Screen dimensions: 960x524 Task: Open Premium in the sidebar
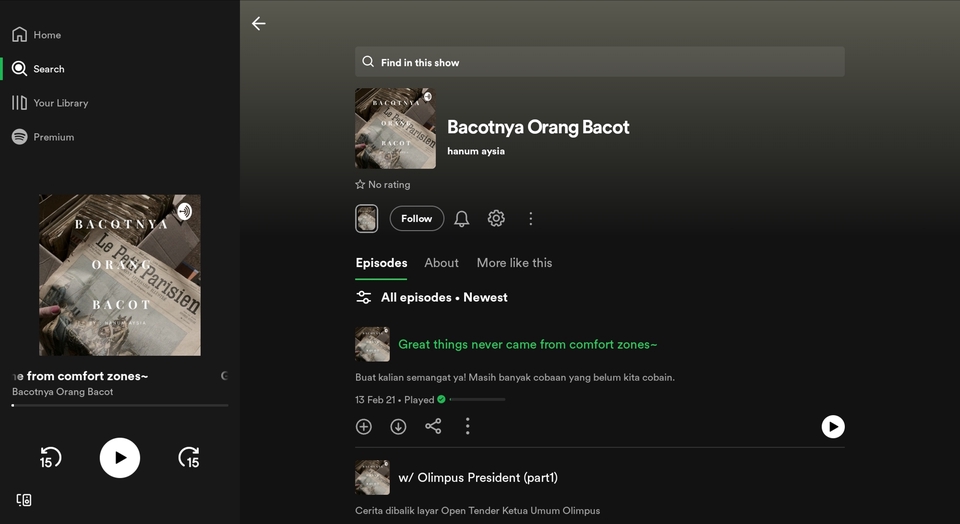pyautogui.click(x=43, y=137)
